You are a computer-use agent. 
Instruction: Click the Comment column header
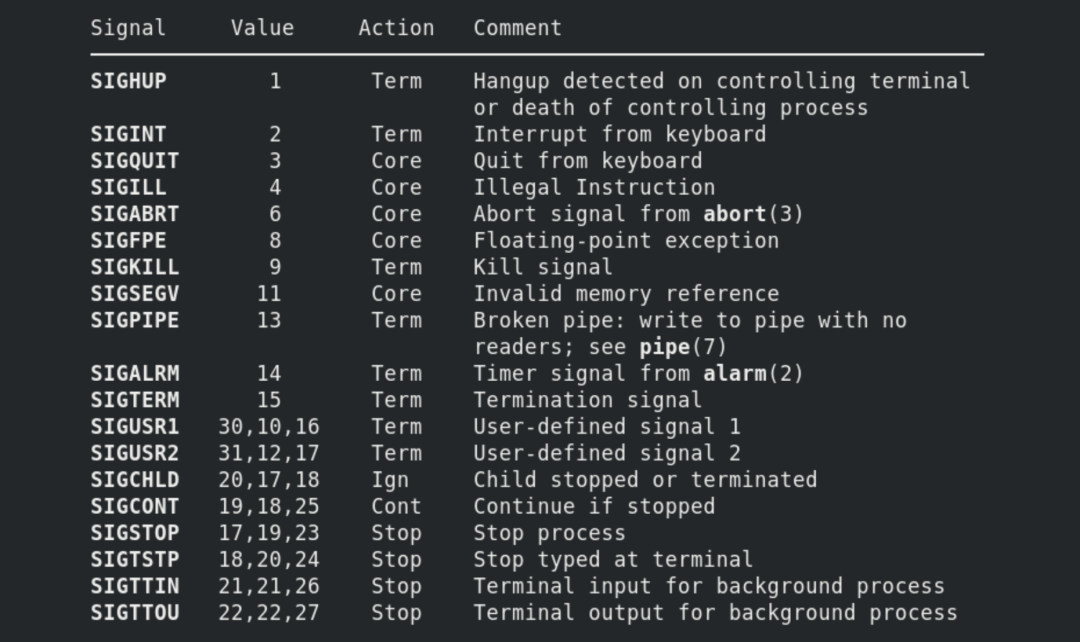pyautogui.click(x=518, y=28)
